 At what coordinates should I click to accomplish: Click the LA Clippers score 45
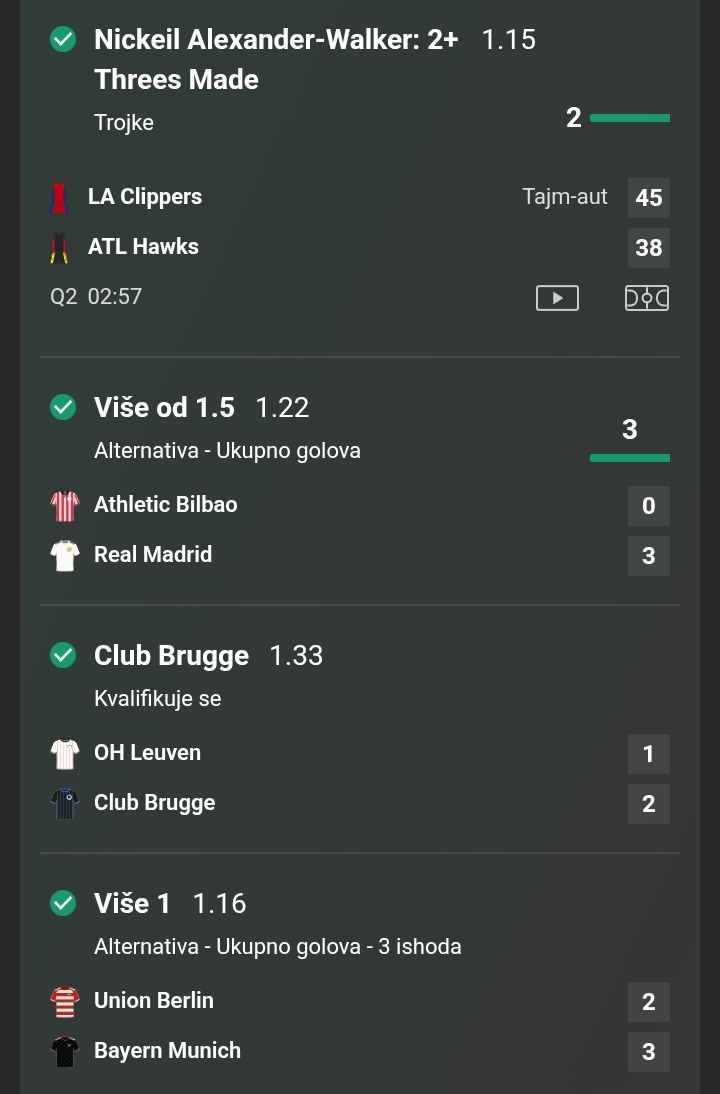click(648, 198)
